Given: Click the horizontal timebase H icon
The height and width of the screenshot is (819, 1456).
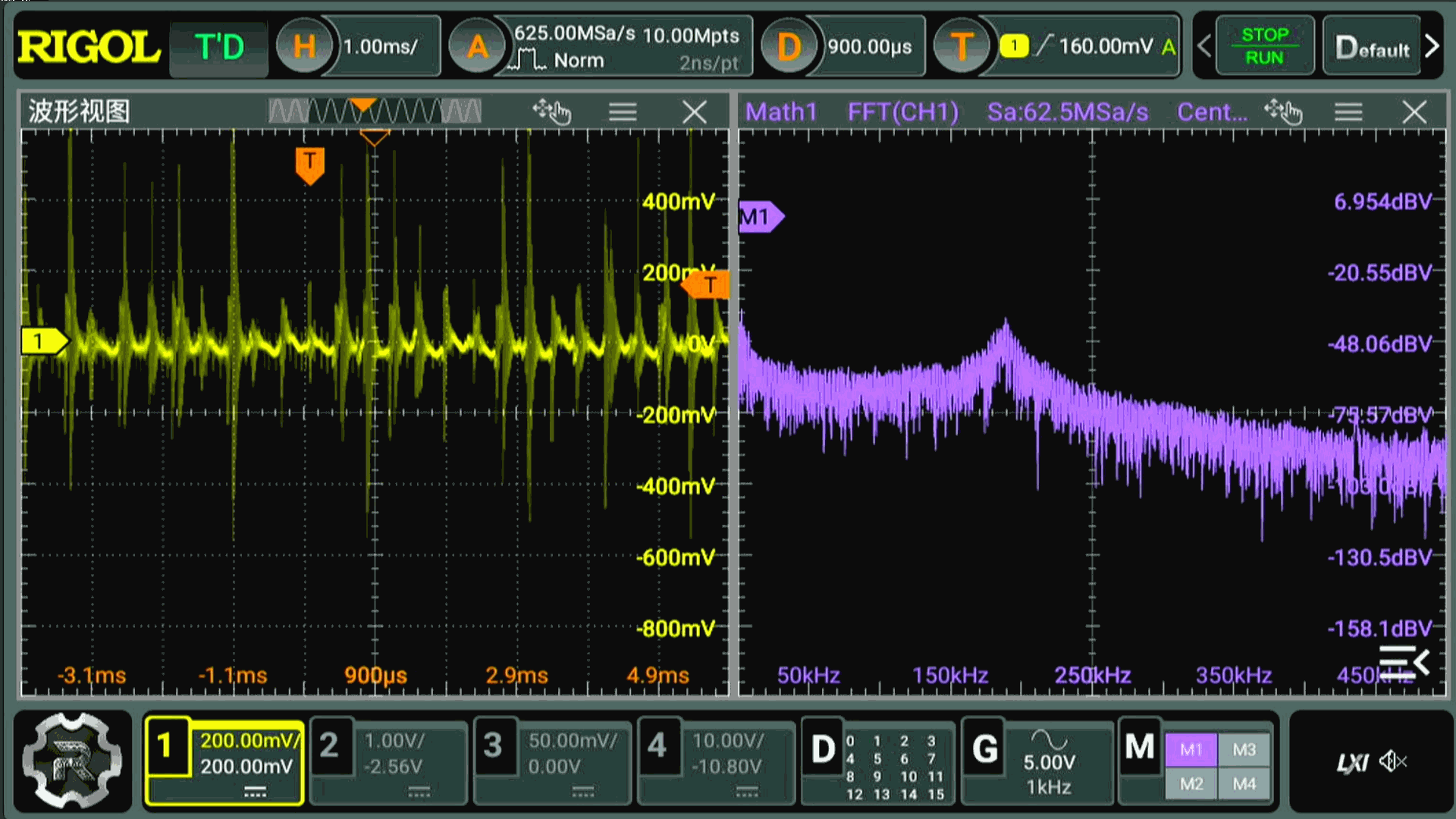Looking at the screenshot, I should pos(304,47).
